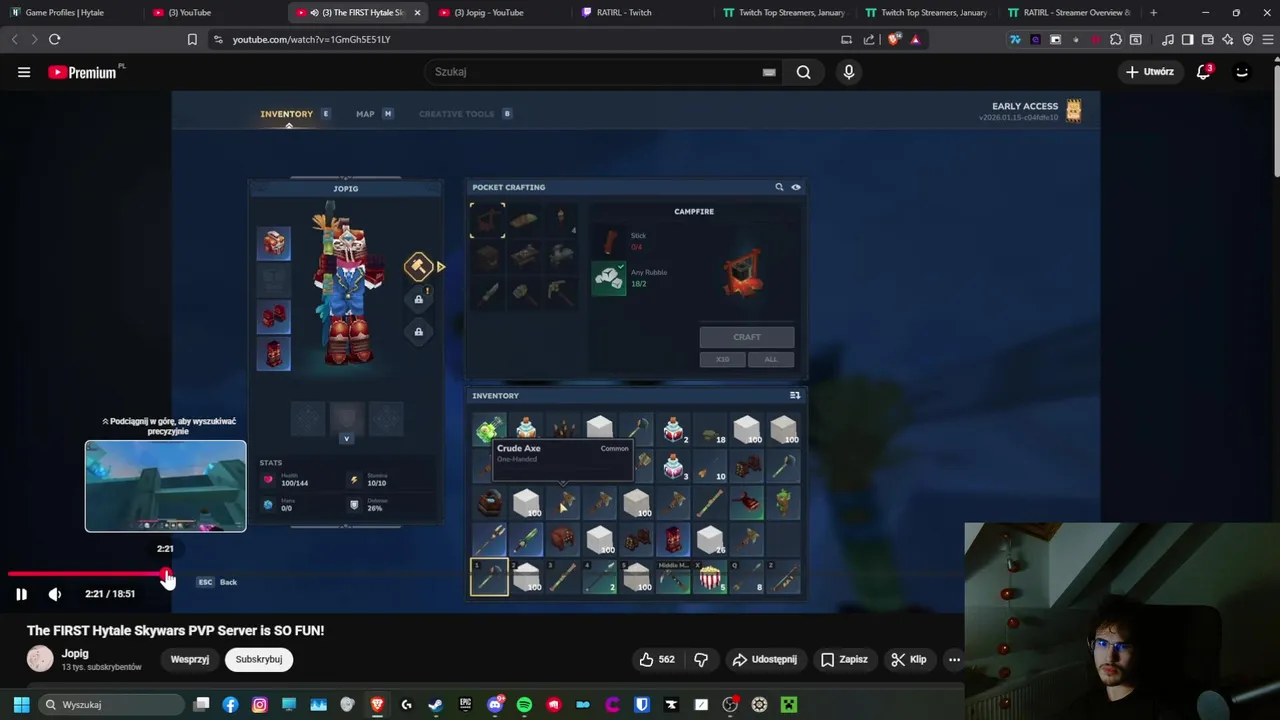
Task: Click the dislike thumbs down button
Action: click(701, 660)
